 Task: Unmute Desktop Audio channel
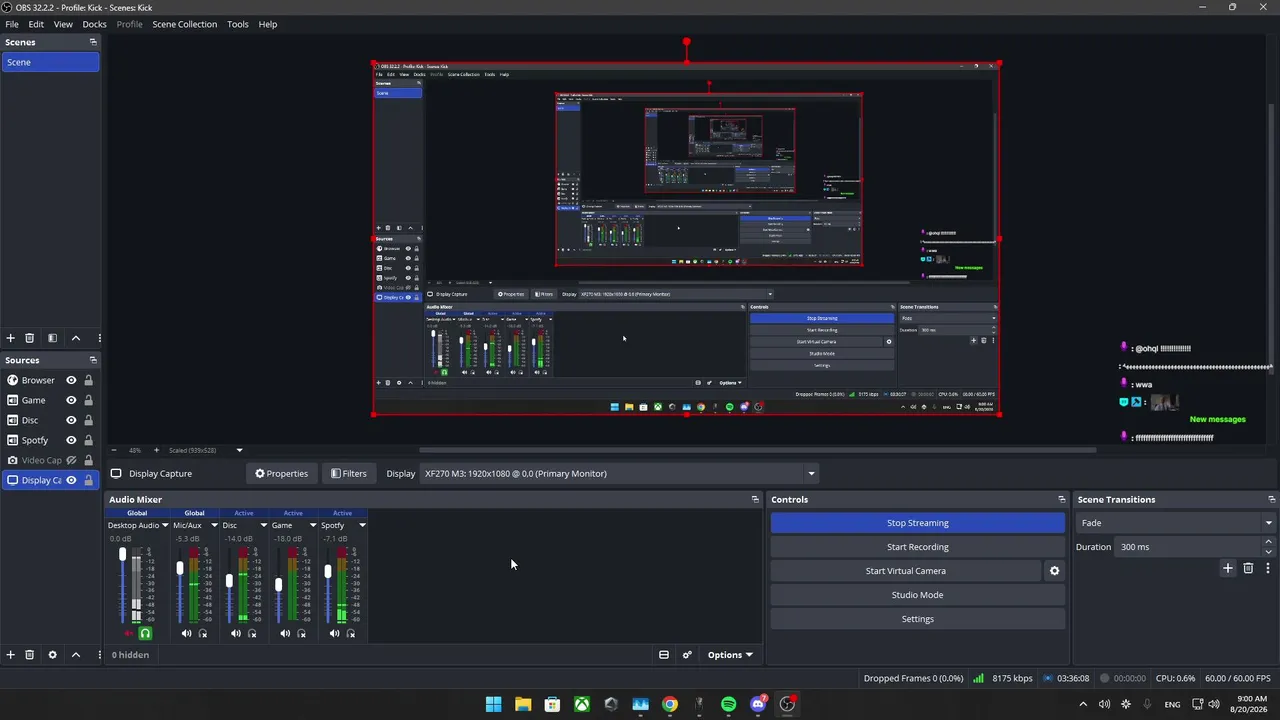click(128, 633)
